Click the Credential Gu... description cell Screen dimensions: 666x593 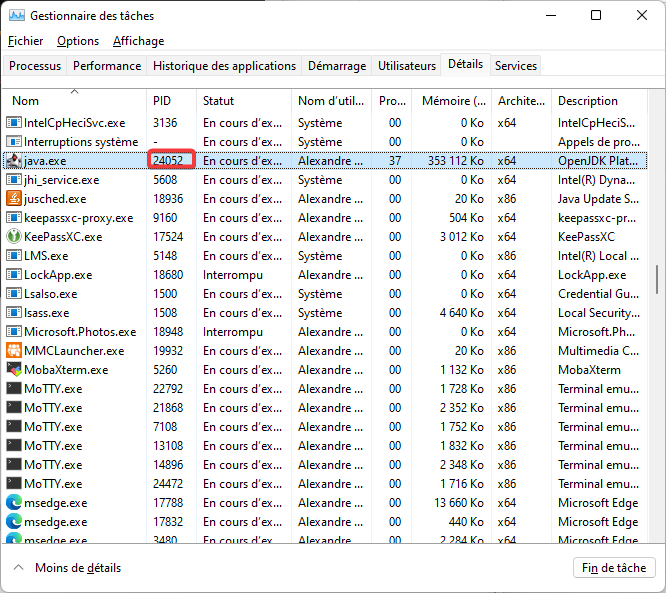598,294
